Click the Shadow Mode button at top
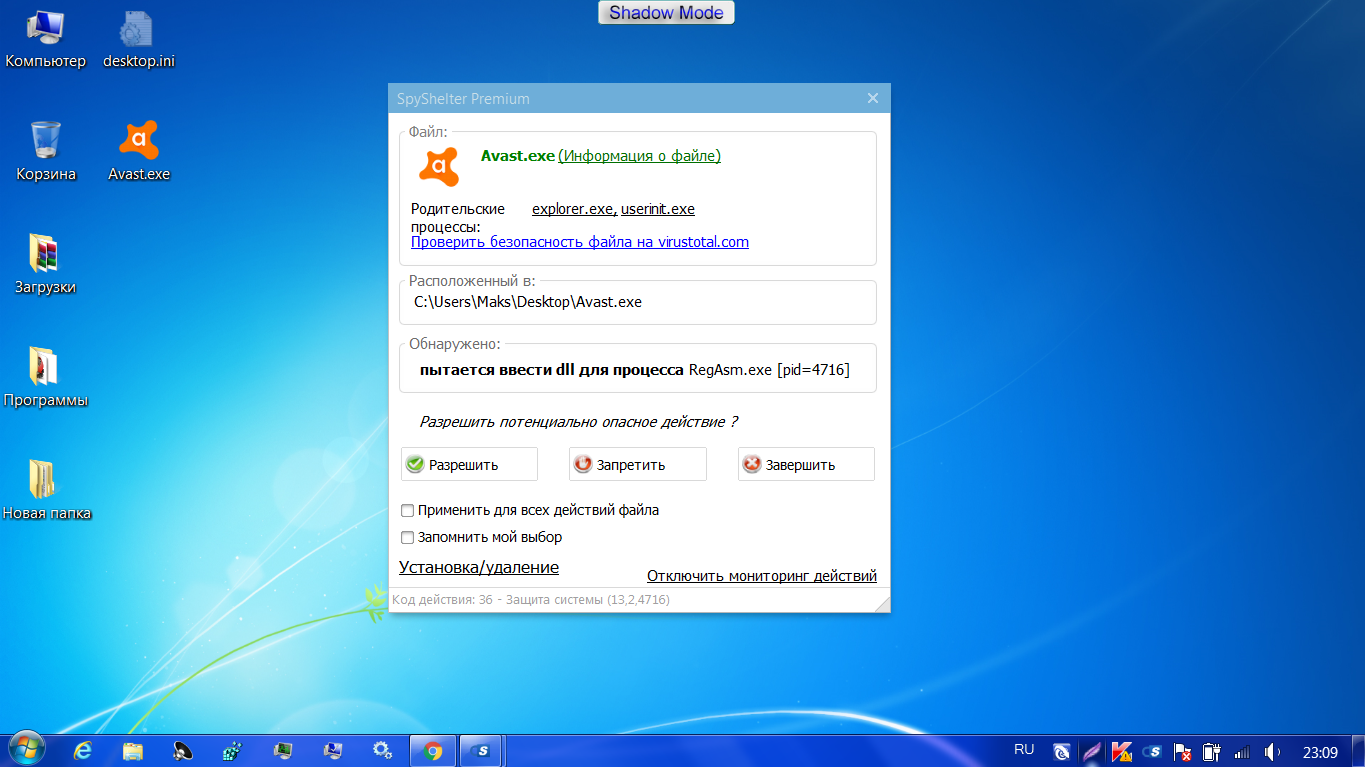This screenshot has width=1365, height=767. click(667, 13)
